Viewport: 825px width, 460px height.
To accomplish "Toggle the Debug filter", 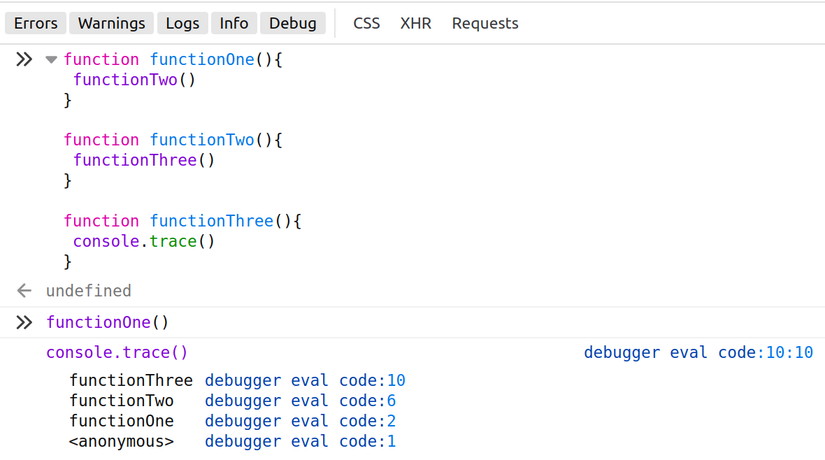I will coord(293,23).
